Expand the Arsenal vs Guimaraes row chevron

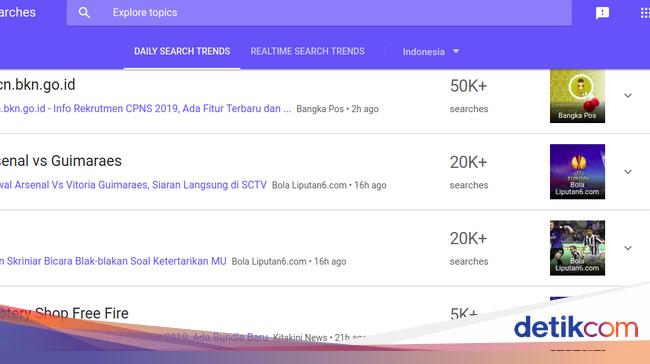(x=628, y=172)
